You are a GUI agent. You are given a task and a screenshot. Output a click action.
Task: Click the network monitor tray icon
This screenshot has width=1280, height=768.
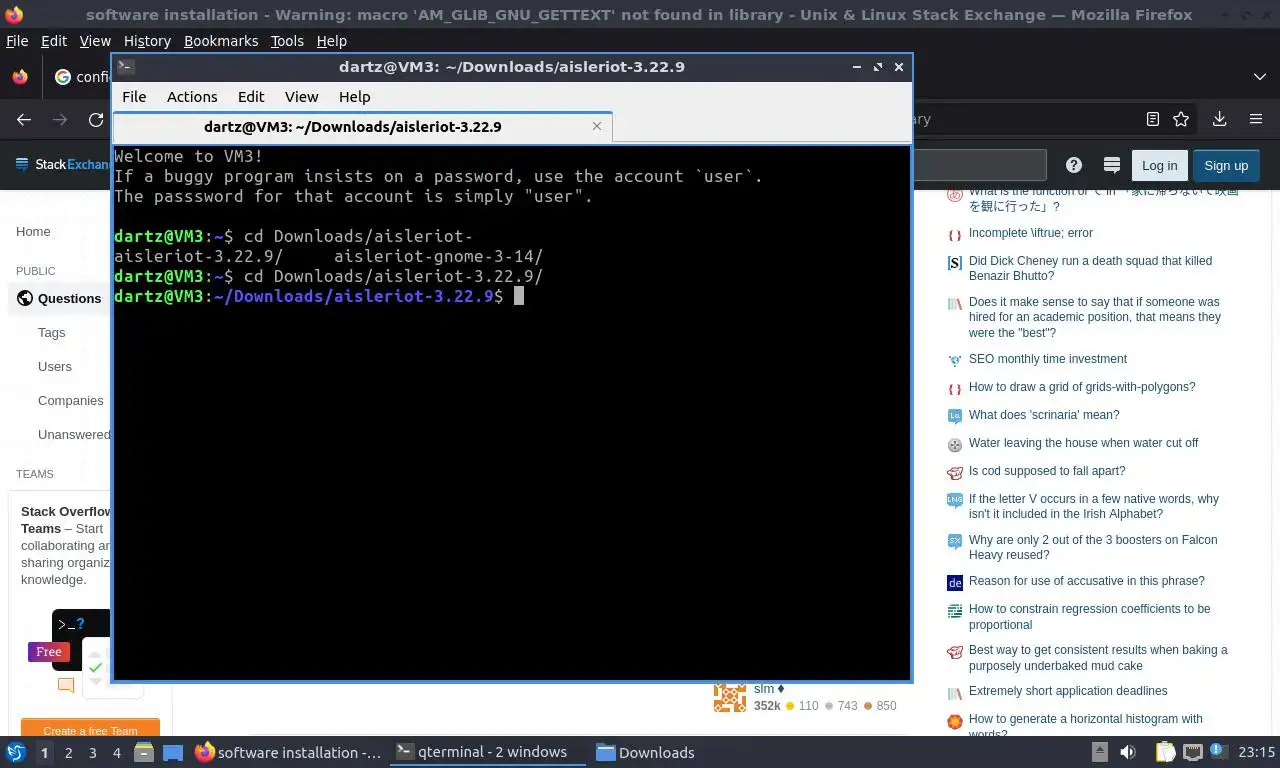1192,752
